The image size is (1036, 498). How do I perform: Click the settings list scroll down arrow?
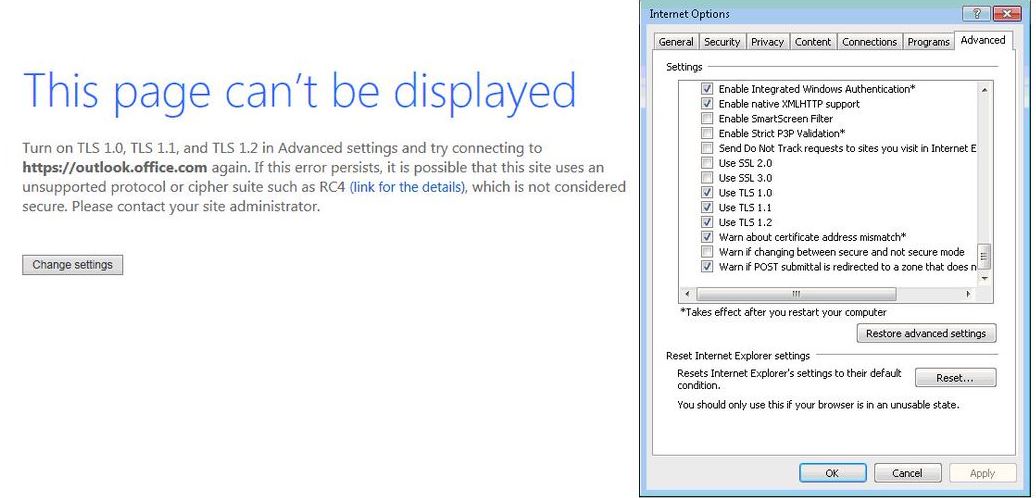(984, 279)
